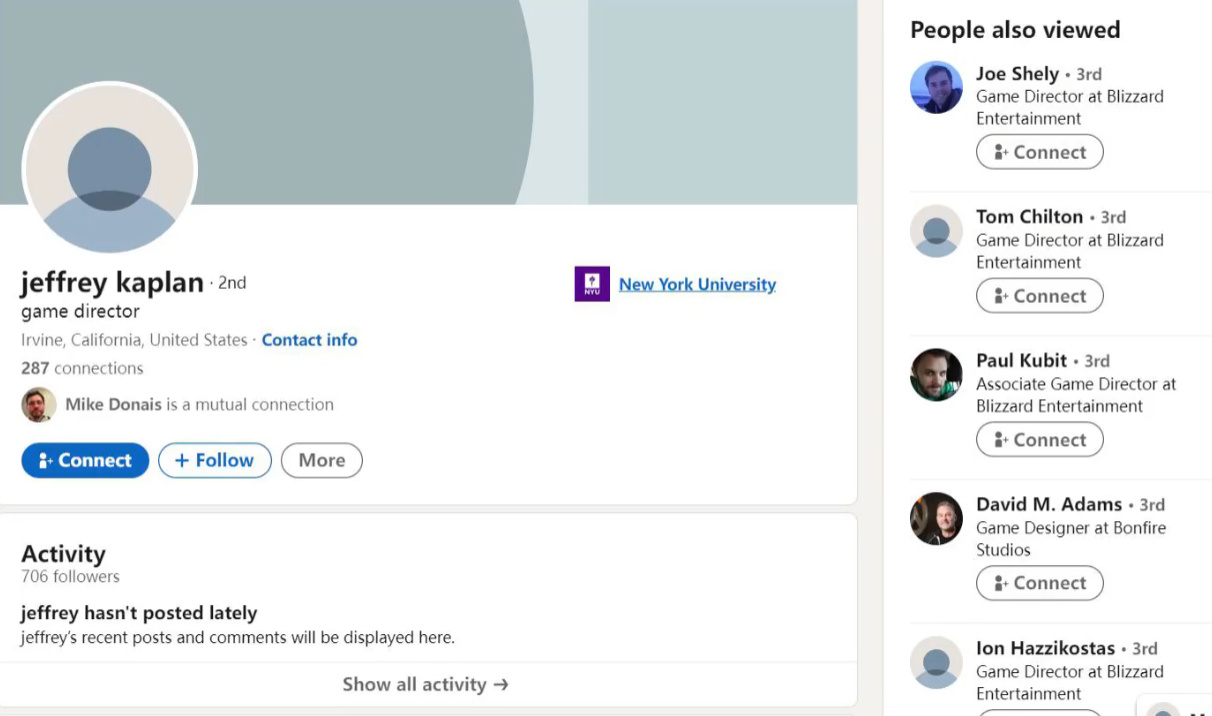The width and height of the screenshot is (1212, 716).
Task: Open Mike Donais mutual connection link
Action: point(200,405)
